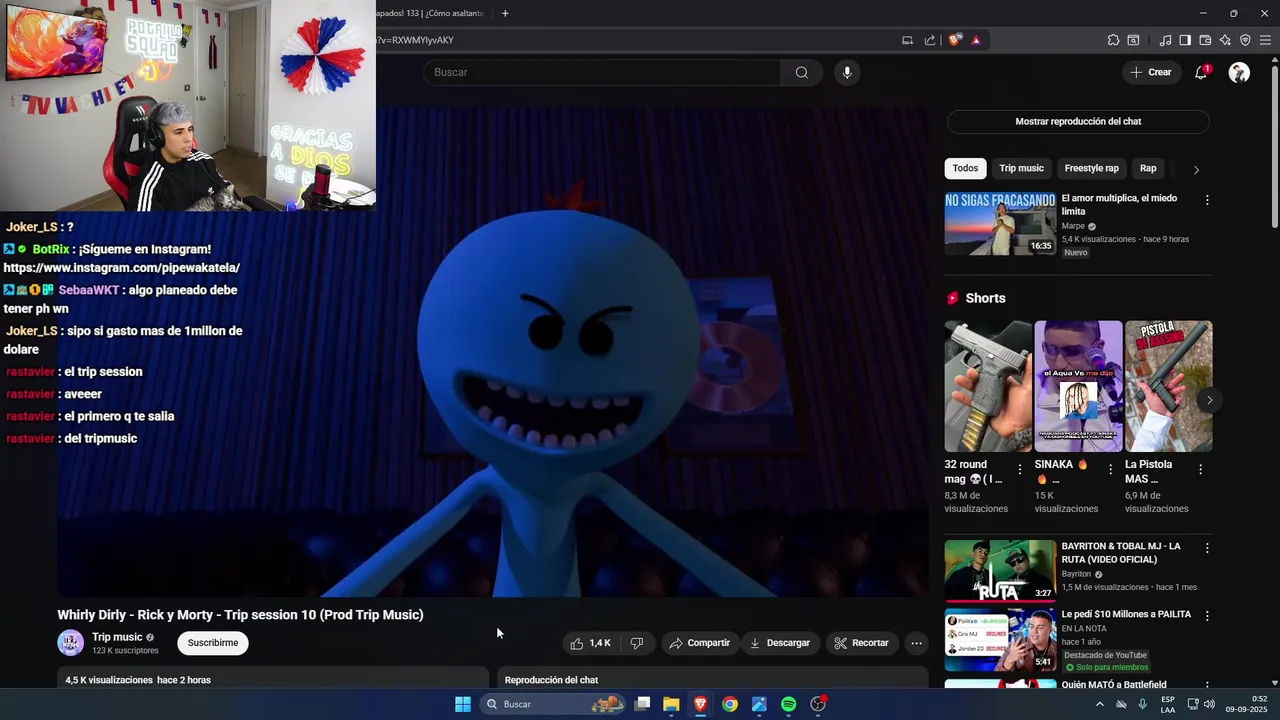Open the Trip music channel avatar
This screenshot has height=720, width=1280.
[70, 643]
